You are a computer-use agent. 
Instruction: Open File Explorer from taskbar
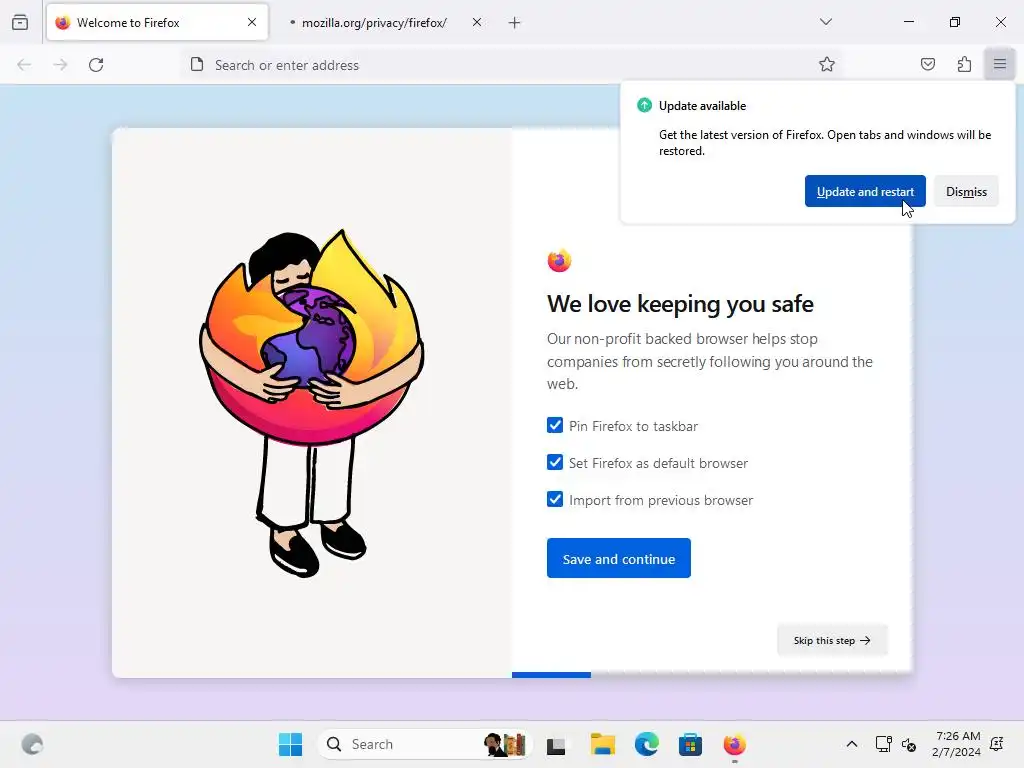click(x=602, y=744)
